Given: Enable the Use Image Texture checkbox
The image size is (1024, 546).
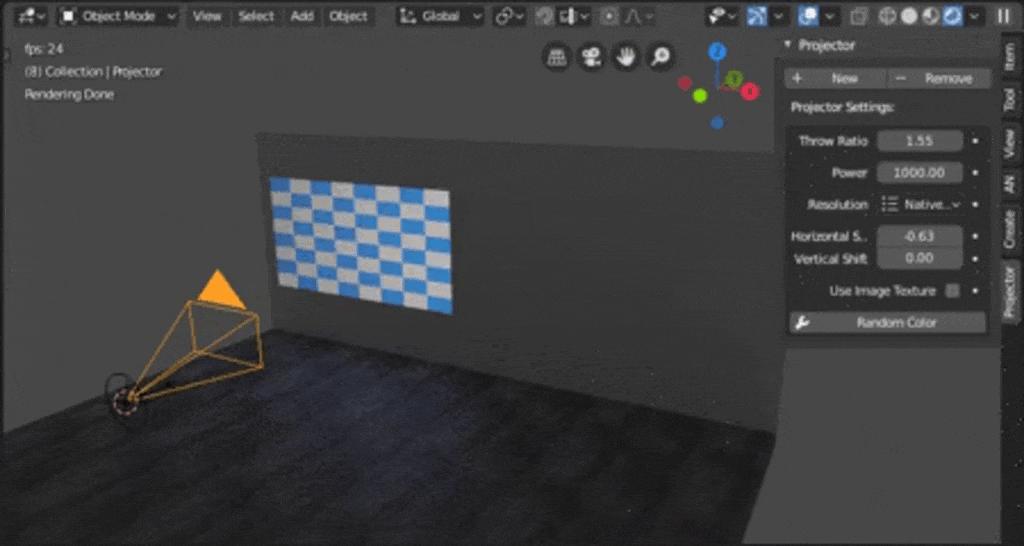Looking at the screenshot, I should click(953, 291).
